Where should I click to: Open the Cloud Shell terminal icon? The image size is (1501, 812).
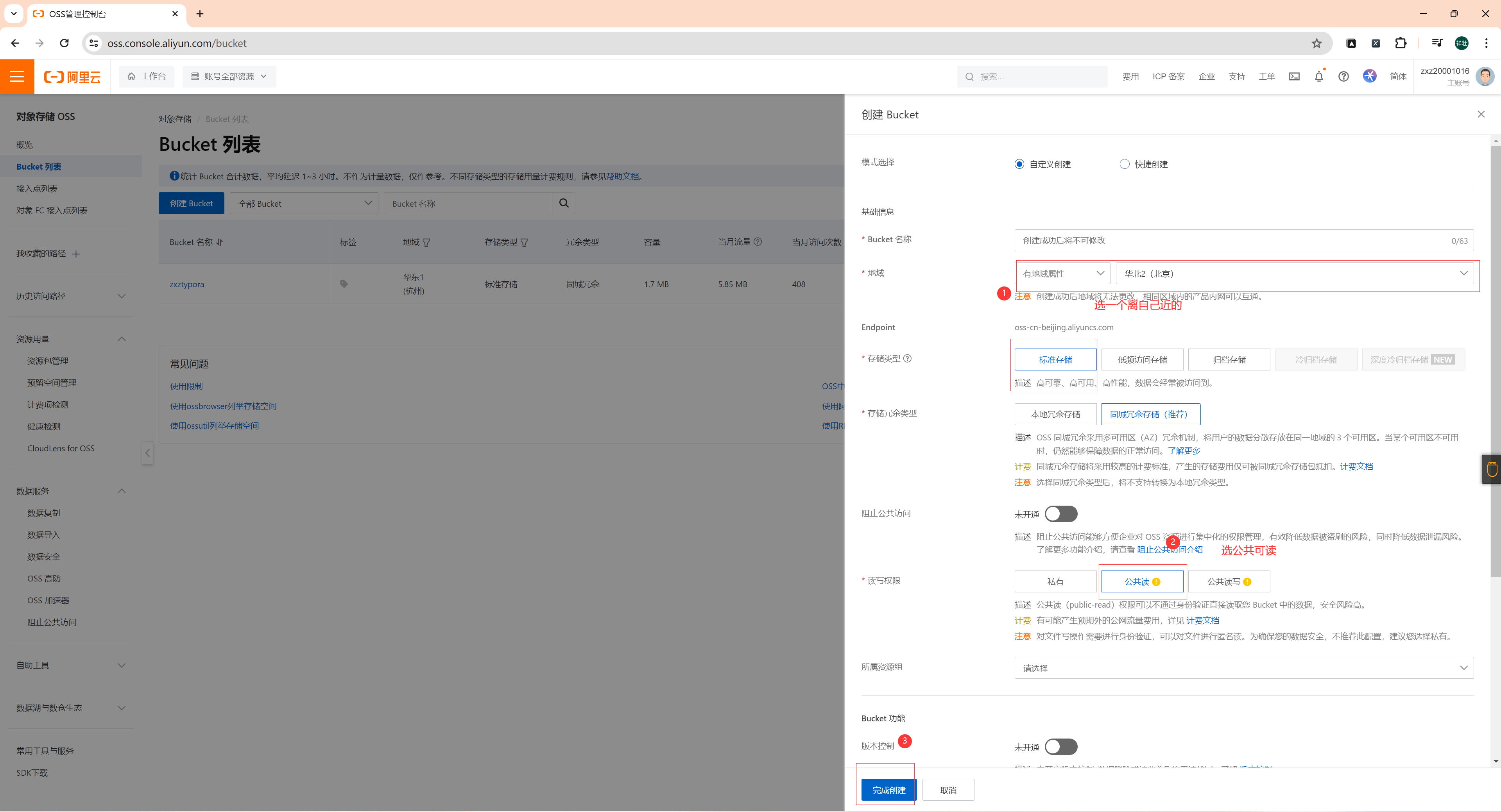(1294, 76)
